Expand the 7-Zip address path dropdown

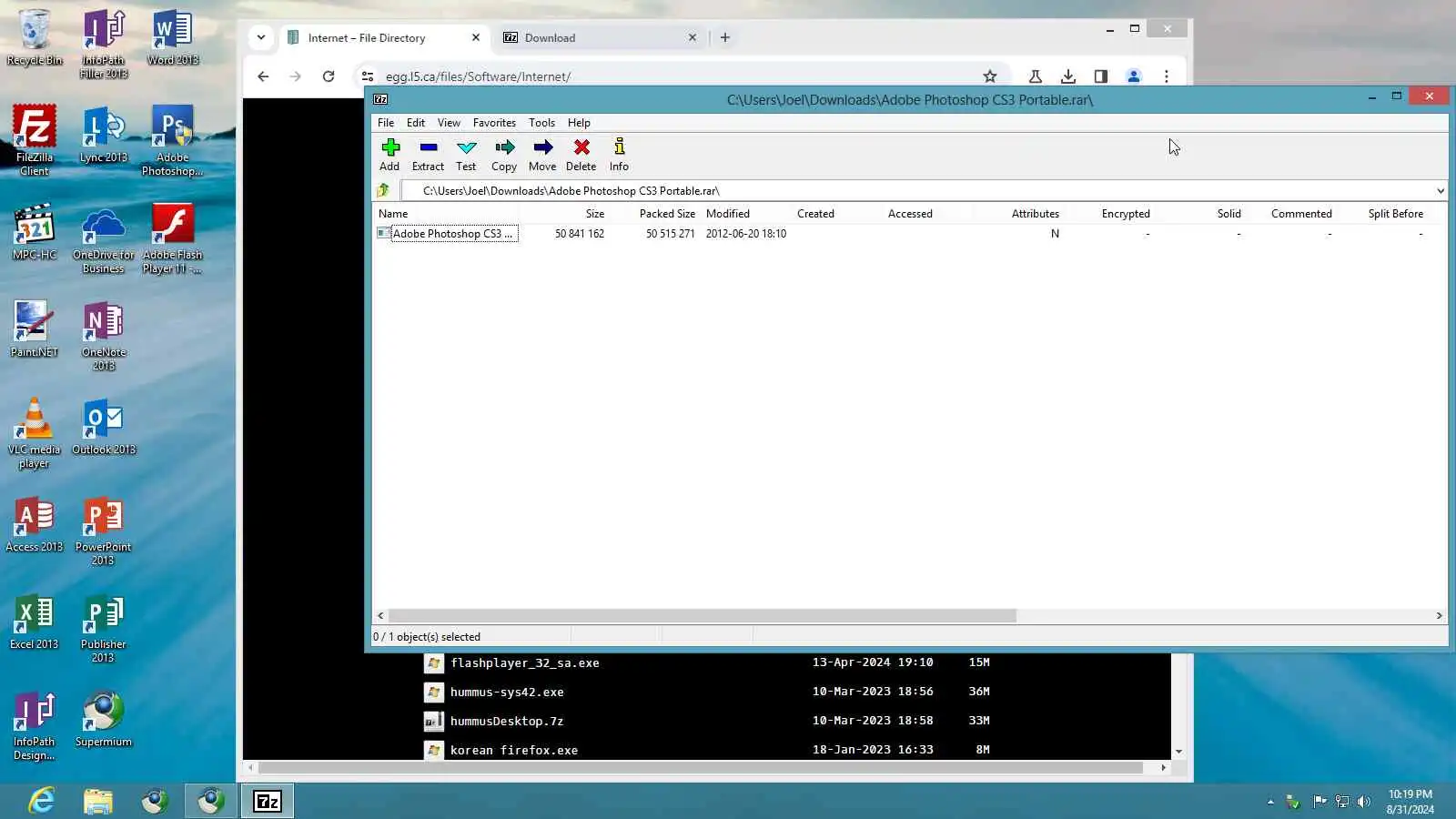pos(1440,191)
